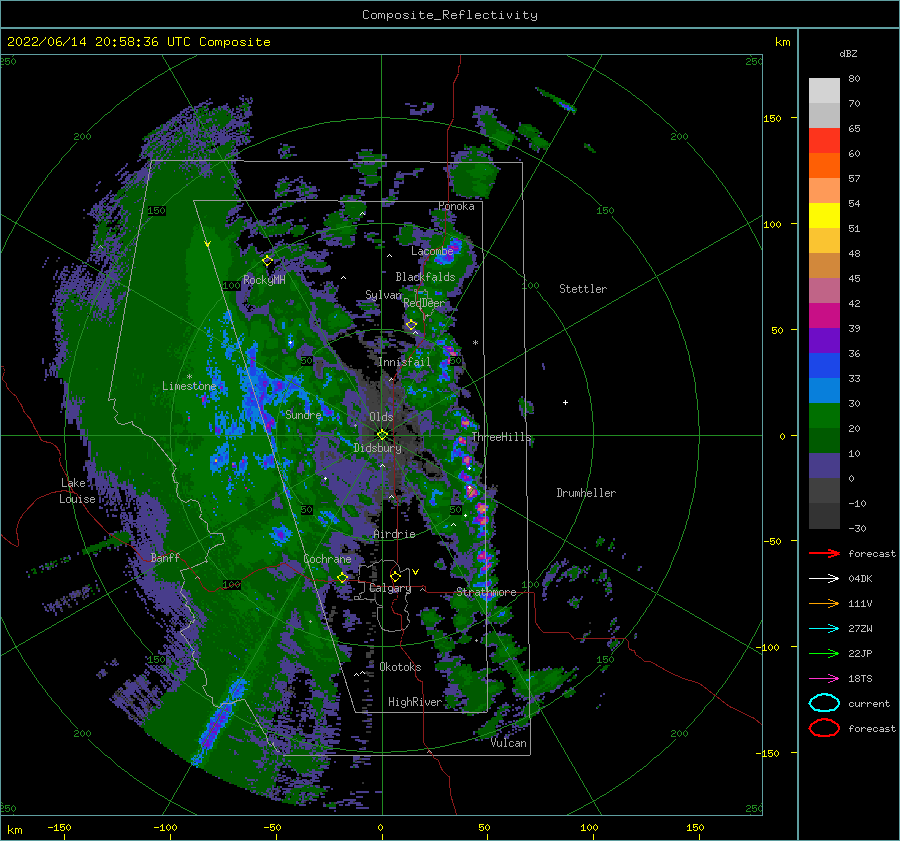
Task: Click the Ponoka city label
Action: (456, 206)
